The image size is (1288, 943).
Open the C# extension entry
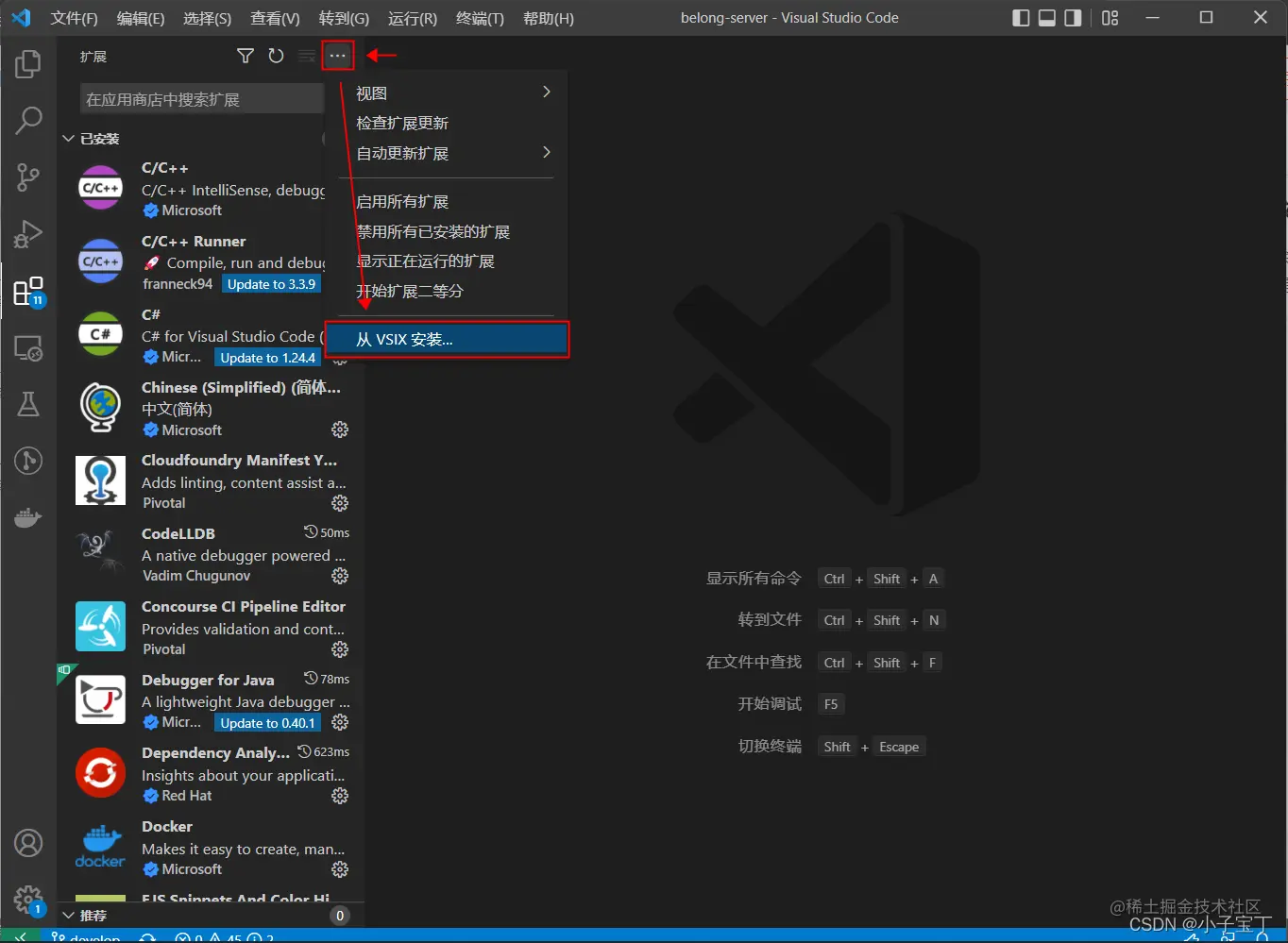192,334
